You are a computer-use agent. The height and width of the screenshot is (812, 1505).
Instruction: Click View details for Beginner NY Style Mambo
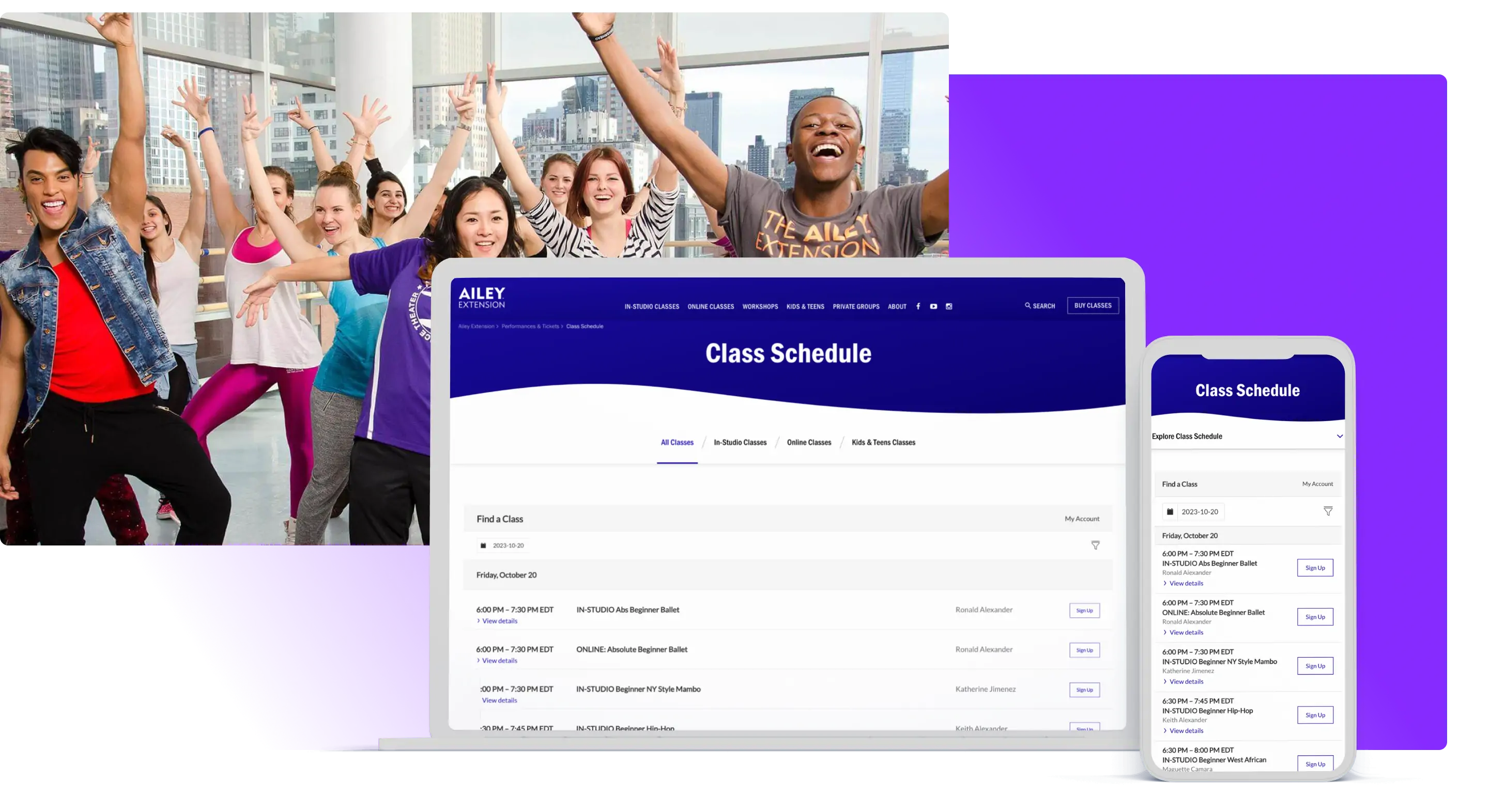[x=499, y=700]
